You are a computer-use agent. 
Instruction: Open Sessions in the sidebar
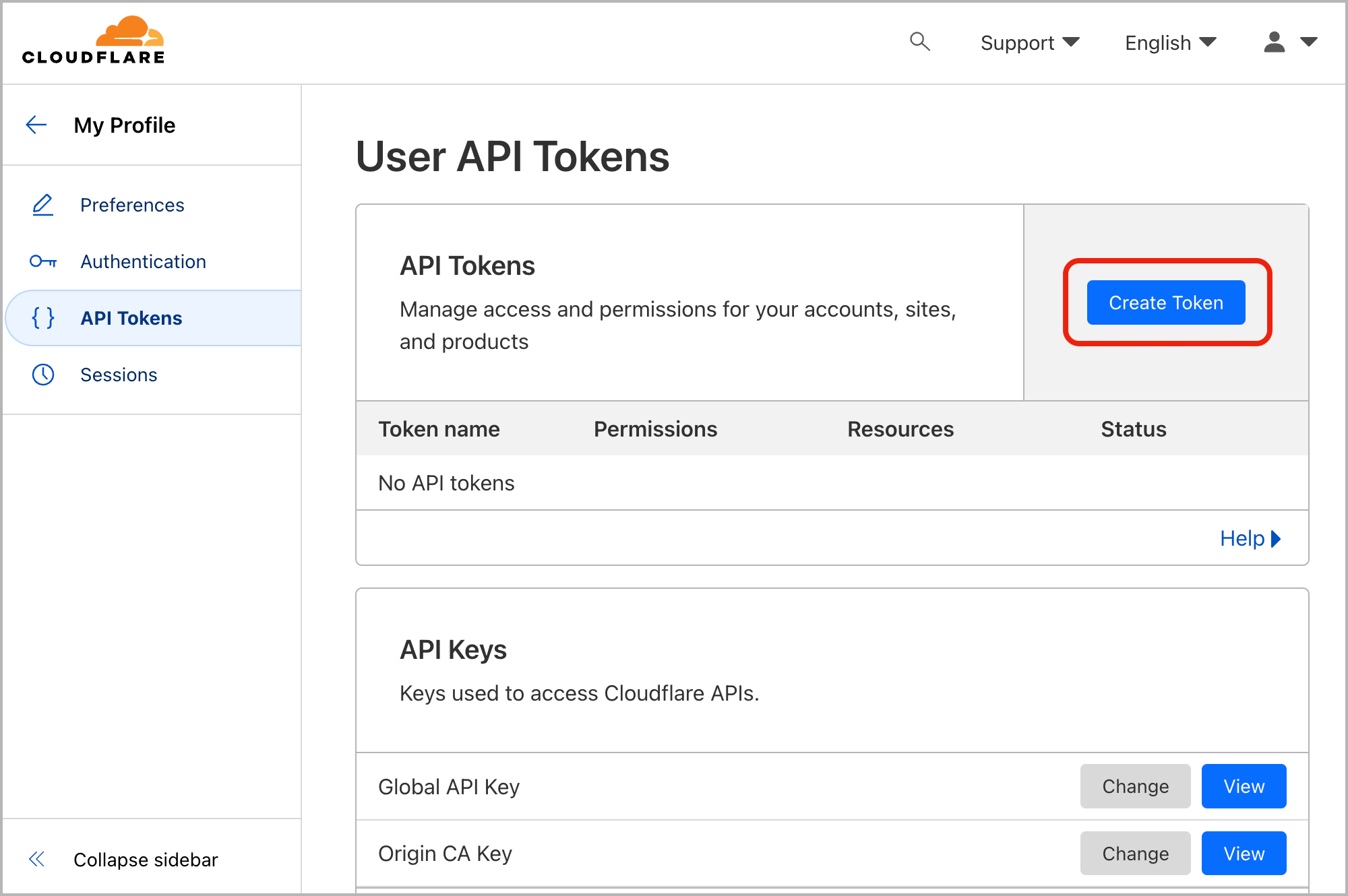click(119, 375)
